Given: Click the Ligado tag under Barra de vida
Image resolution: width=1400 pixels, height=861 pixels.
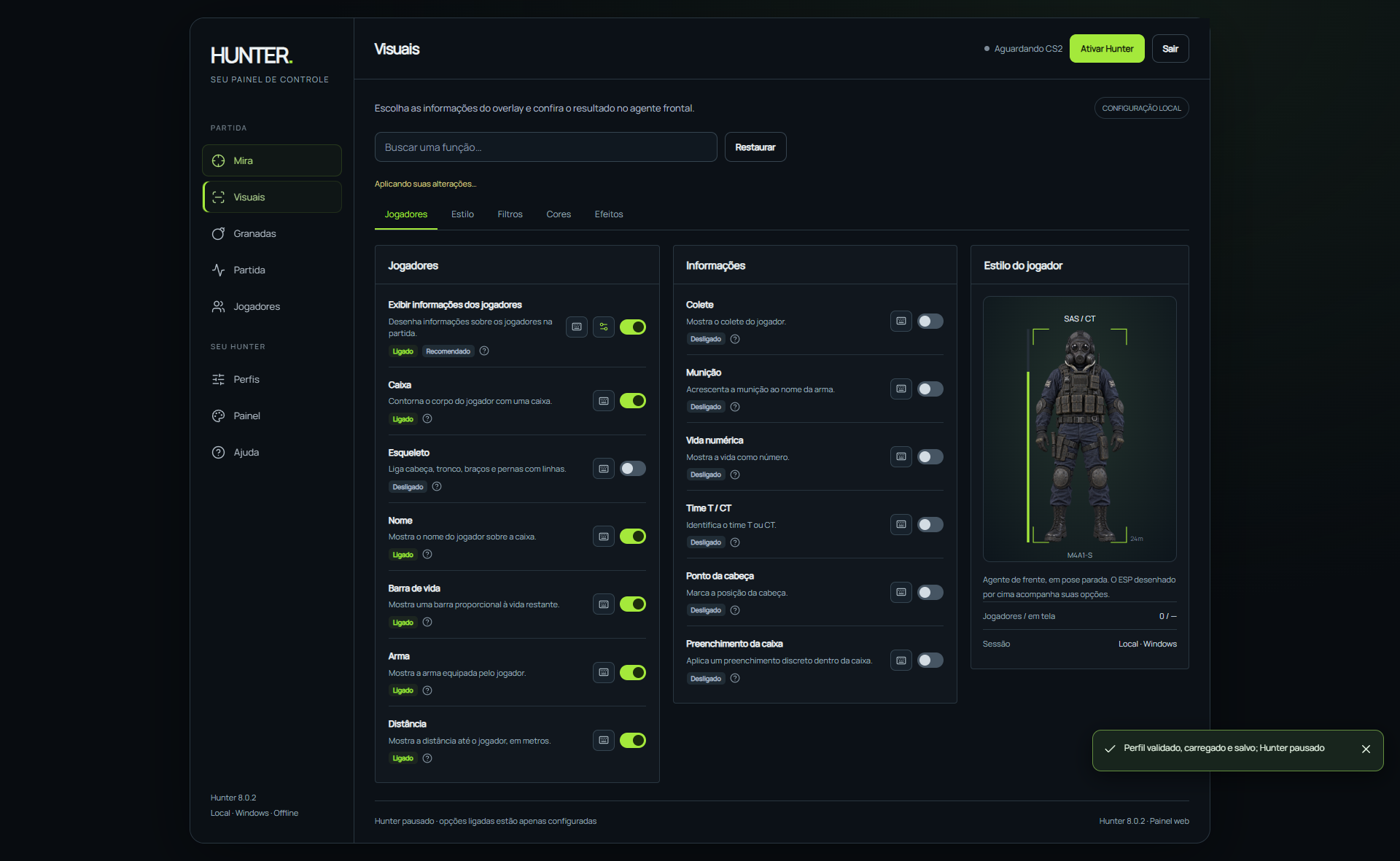Looking at the screenshot, I should pos(402,623).
